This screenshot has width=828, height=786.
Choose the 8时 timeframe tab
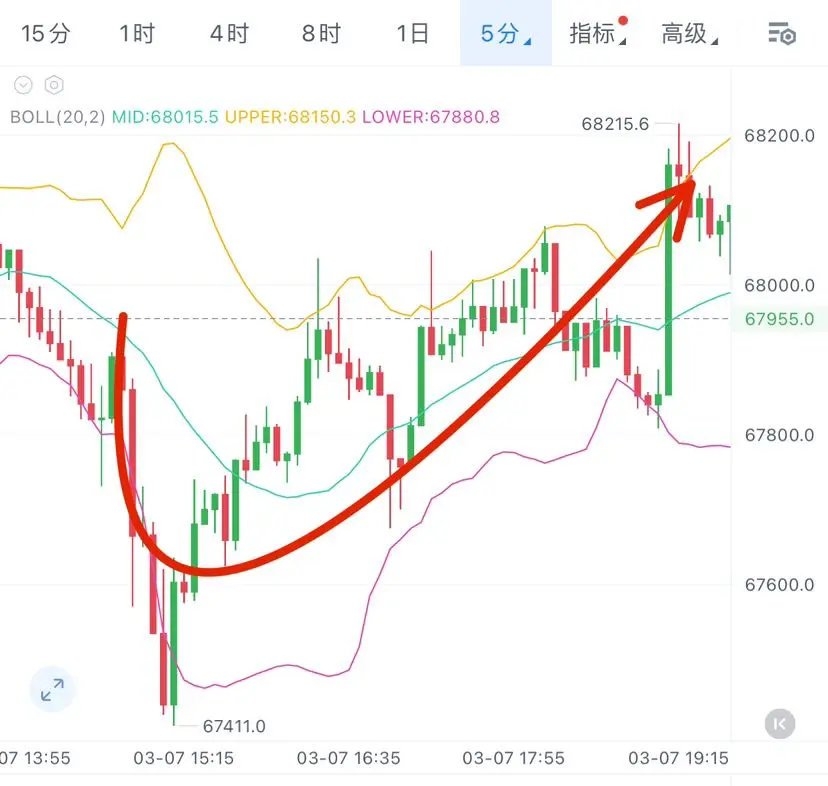[x=321, y=33]
